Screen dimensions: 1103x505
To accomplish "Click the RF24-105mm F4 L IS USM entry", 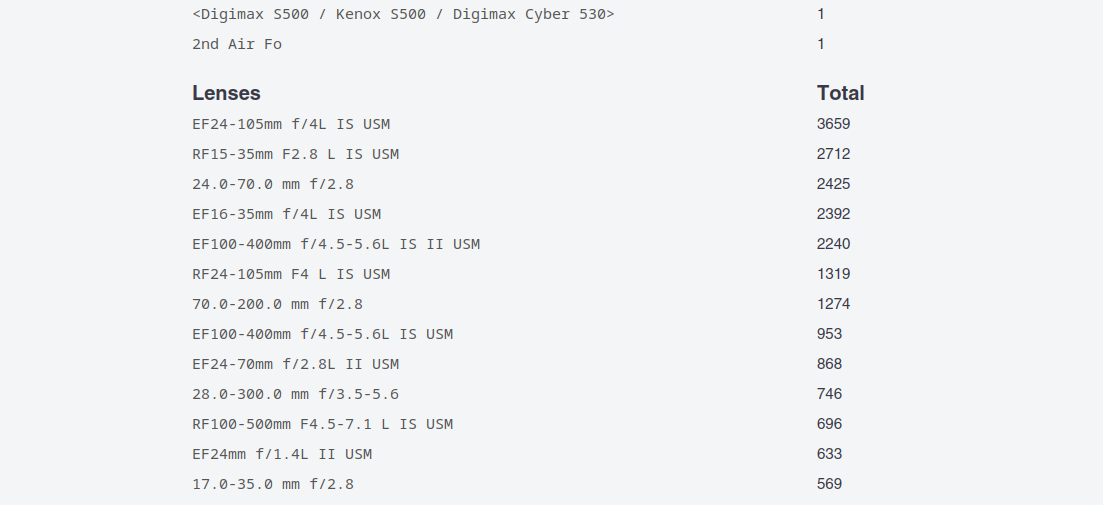I will point(291,274).
